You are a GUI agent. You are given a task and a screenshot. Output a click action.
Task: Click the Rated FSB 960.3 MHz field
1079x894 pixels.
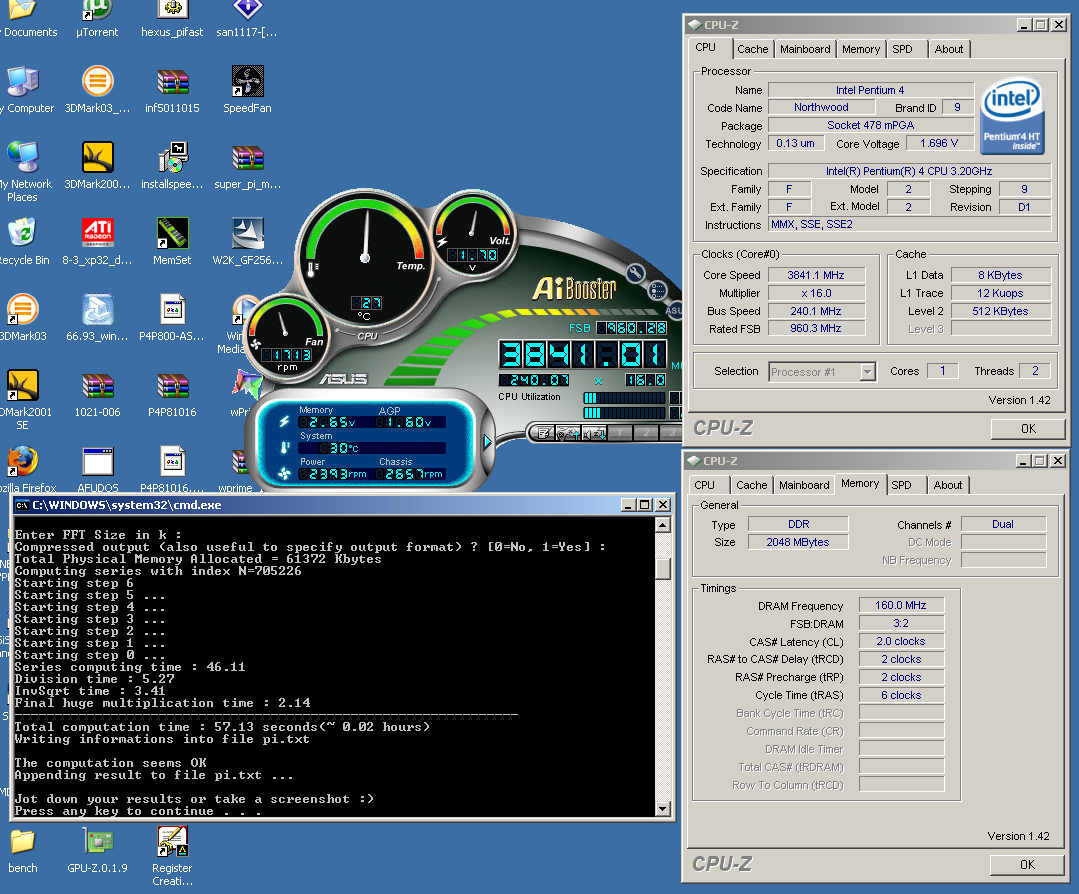point(815,328)
